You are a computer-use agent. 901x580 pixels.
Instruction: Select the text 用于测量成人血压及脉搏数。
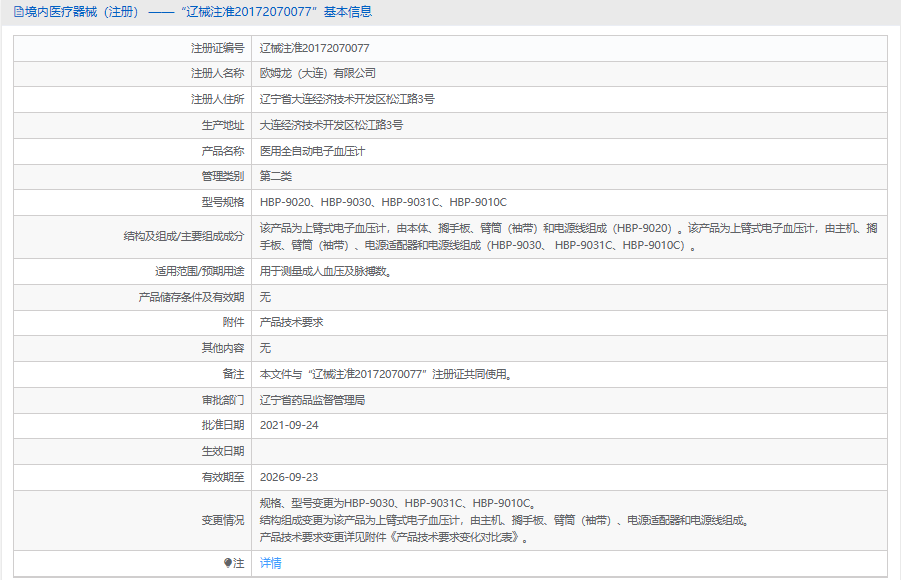coord(326,271)
